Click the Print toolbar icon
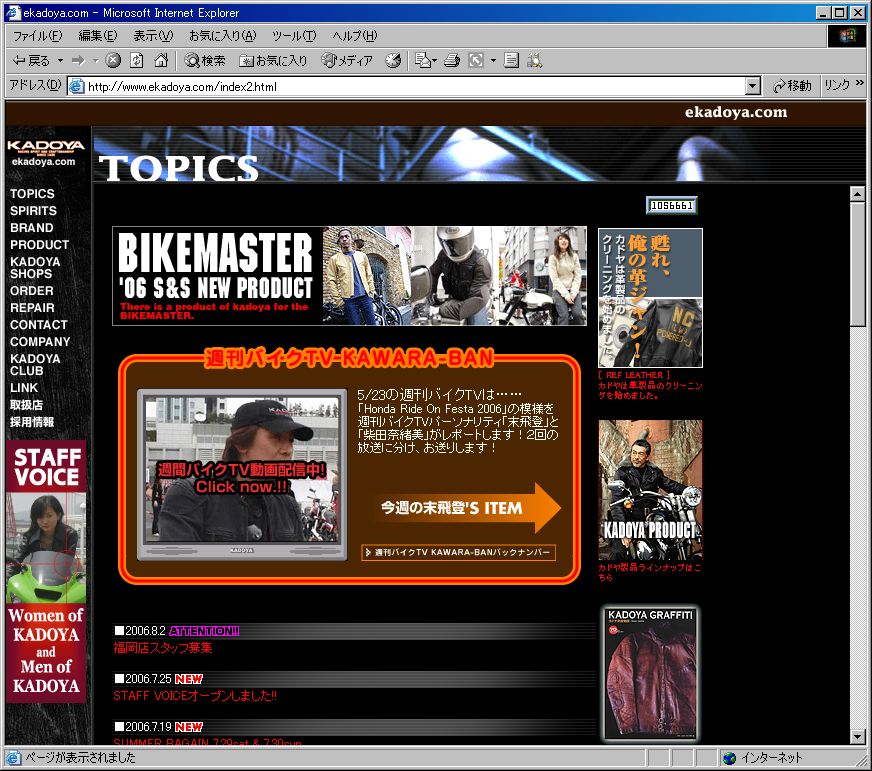The image size is (872, 771). [x=451, y=61]
